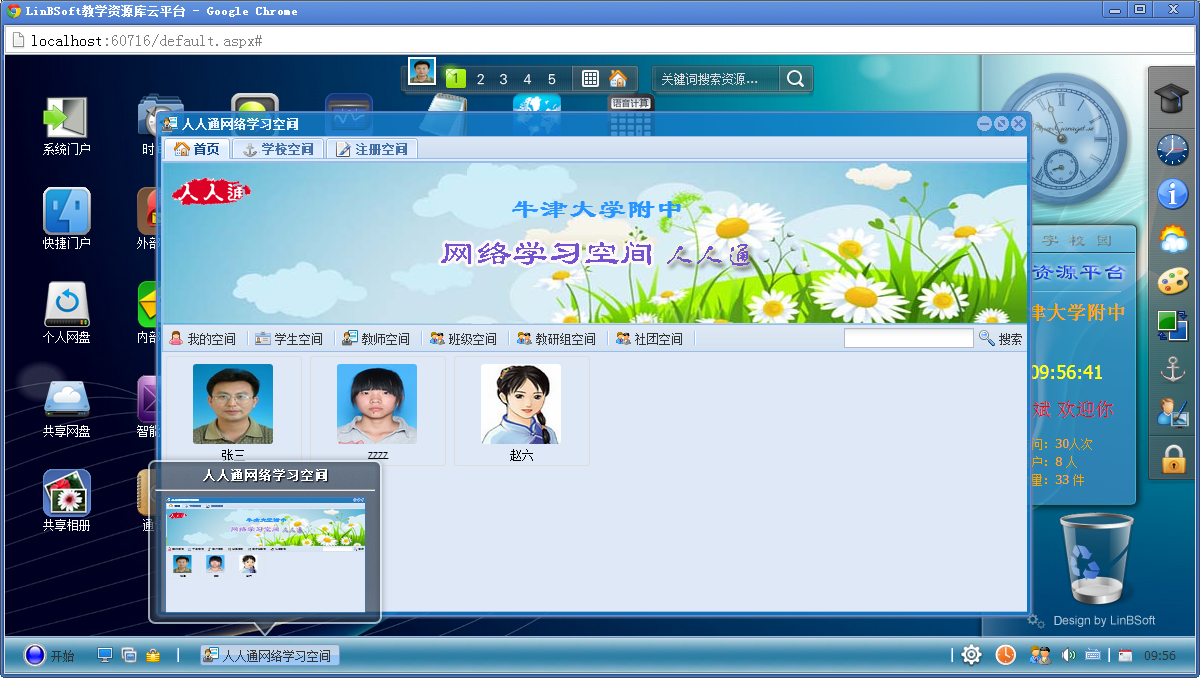
Task: Open the 共享相册 desktop icon
Action: pyautogui.click(x=66, y=501)
